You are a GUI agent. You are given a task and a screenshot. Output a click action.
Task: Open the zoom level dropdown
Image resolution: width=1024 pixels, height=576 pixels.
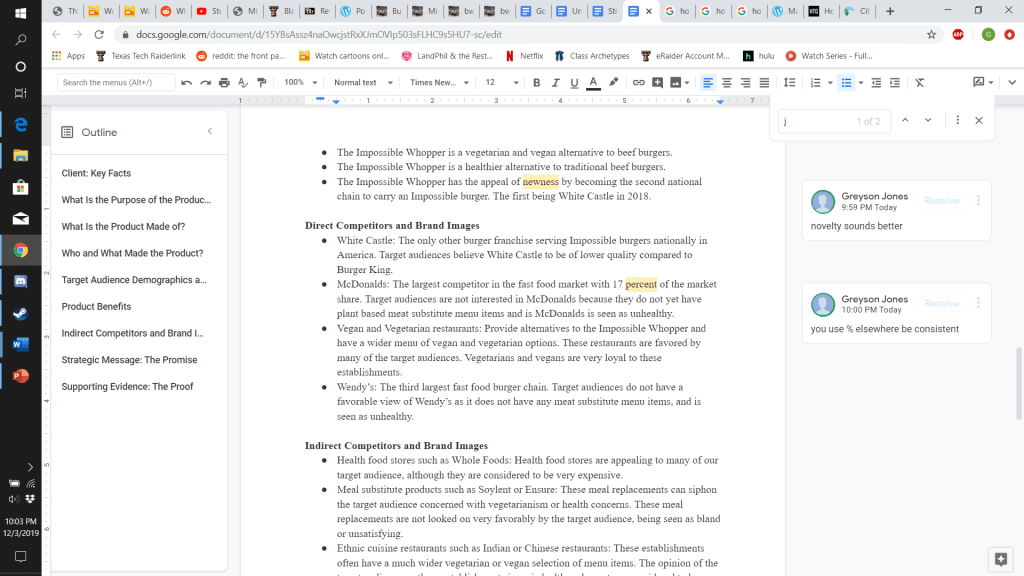pos(298,82)
